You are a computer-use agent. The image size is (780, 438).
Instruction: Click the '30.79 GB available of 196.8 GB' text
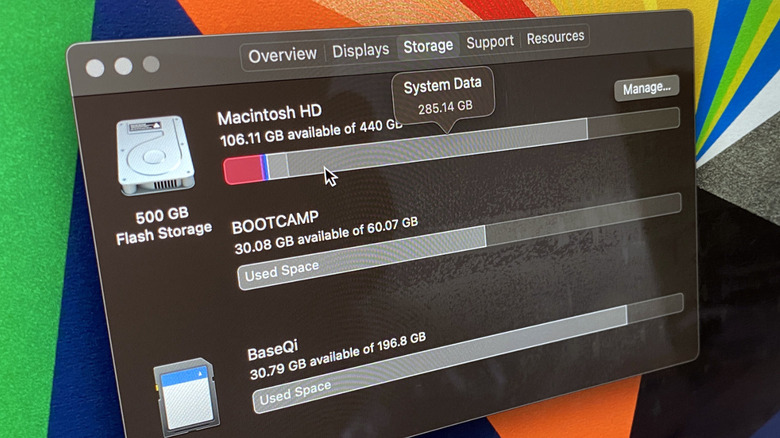click(338, 356)
